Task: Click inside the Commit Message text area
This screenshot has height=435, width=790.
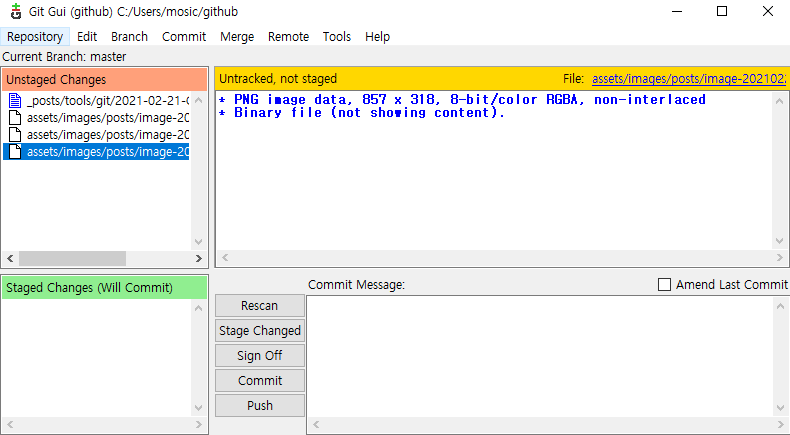Action: click(x=540, y=357)
